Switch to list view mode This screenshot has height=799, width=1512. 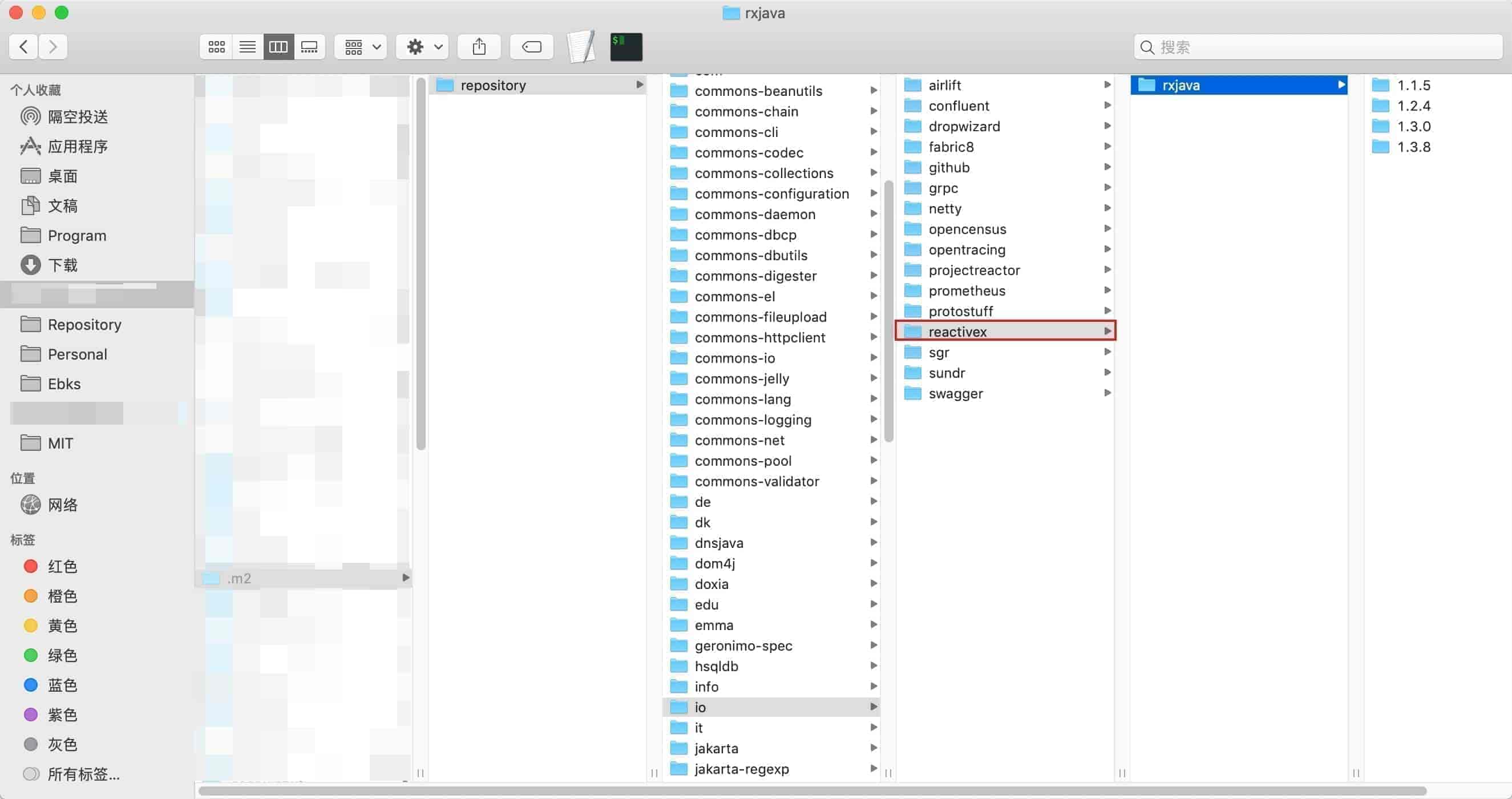(247, 47)
